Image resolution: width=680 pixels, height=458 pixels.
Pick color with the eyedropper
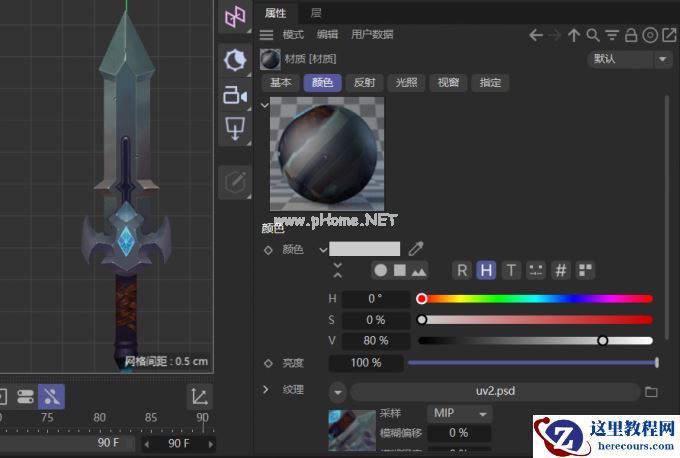tap(415, 249)
